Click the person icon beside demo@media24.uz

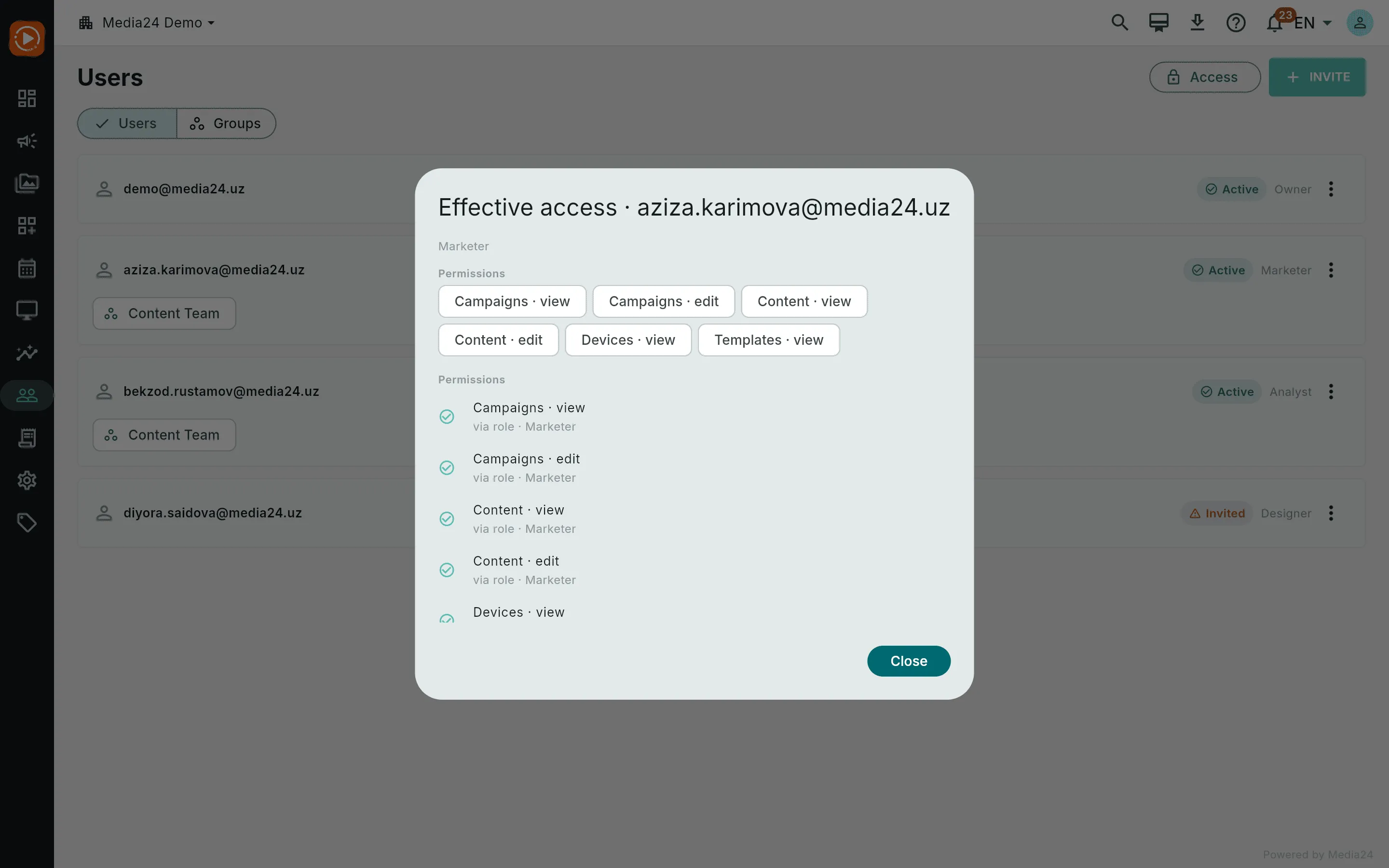click(104, 189)
